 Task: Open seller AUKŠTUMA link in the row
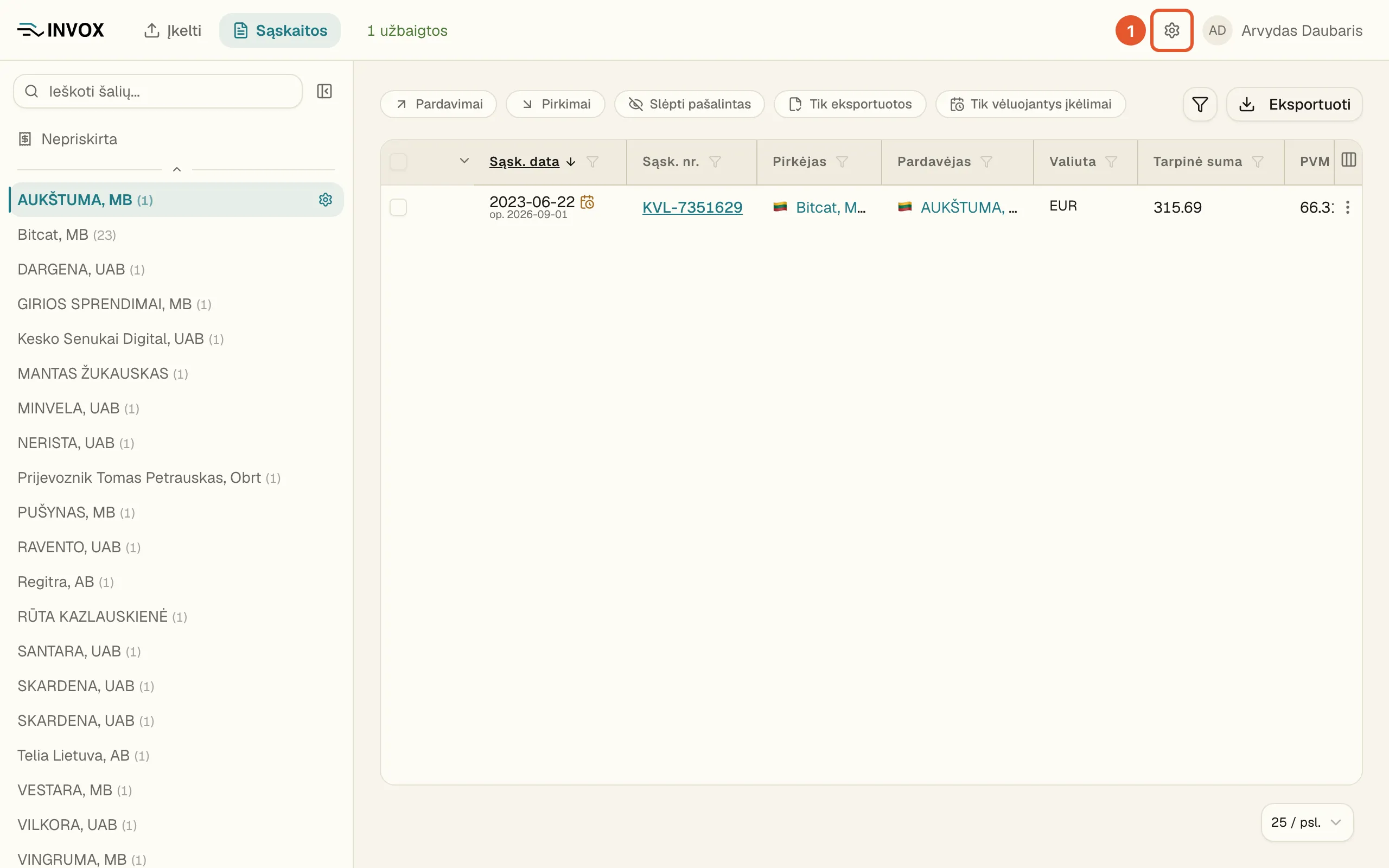click(x=969, y=207)
